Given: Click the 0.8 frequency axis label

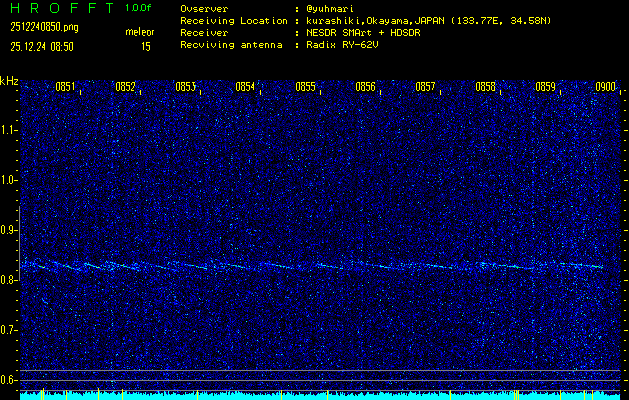Looking at the screenshot, I should 9,280.
